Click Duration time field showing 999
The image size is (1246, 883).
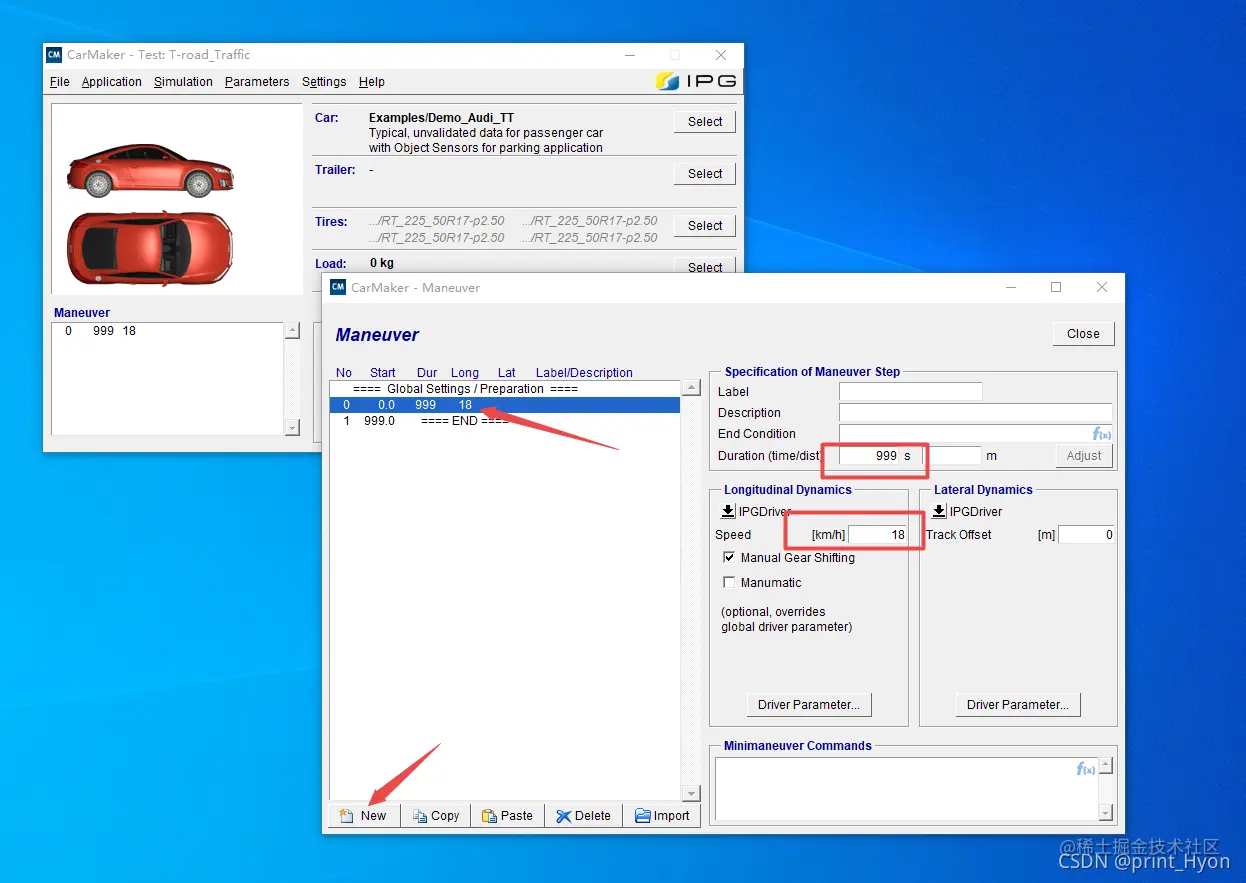tap(869, 455)
